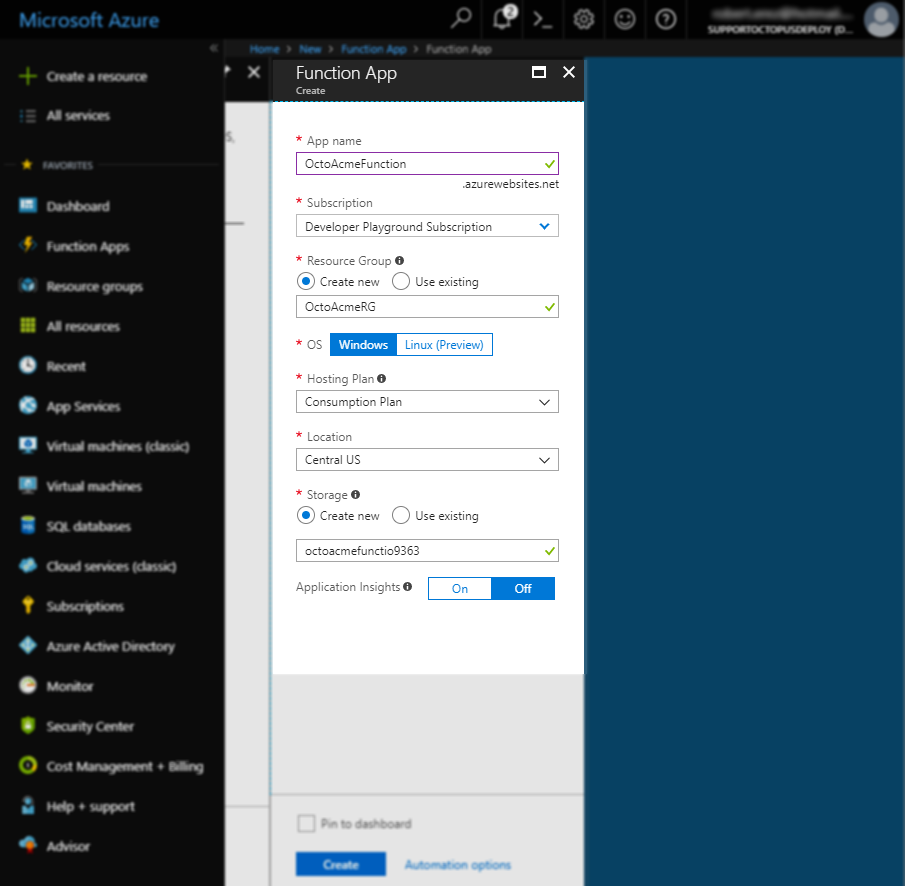The width and height of the screenshot is (905, 886).
Task: Collapse the left sidebar with chevron
Action: pos(214,48)
